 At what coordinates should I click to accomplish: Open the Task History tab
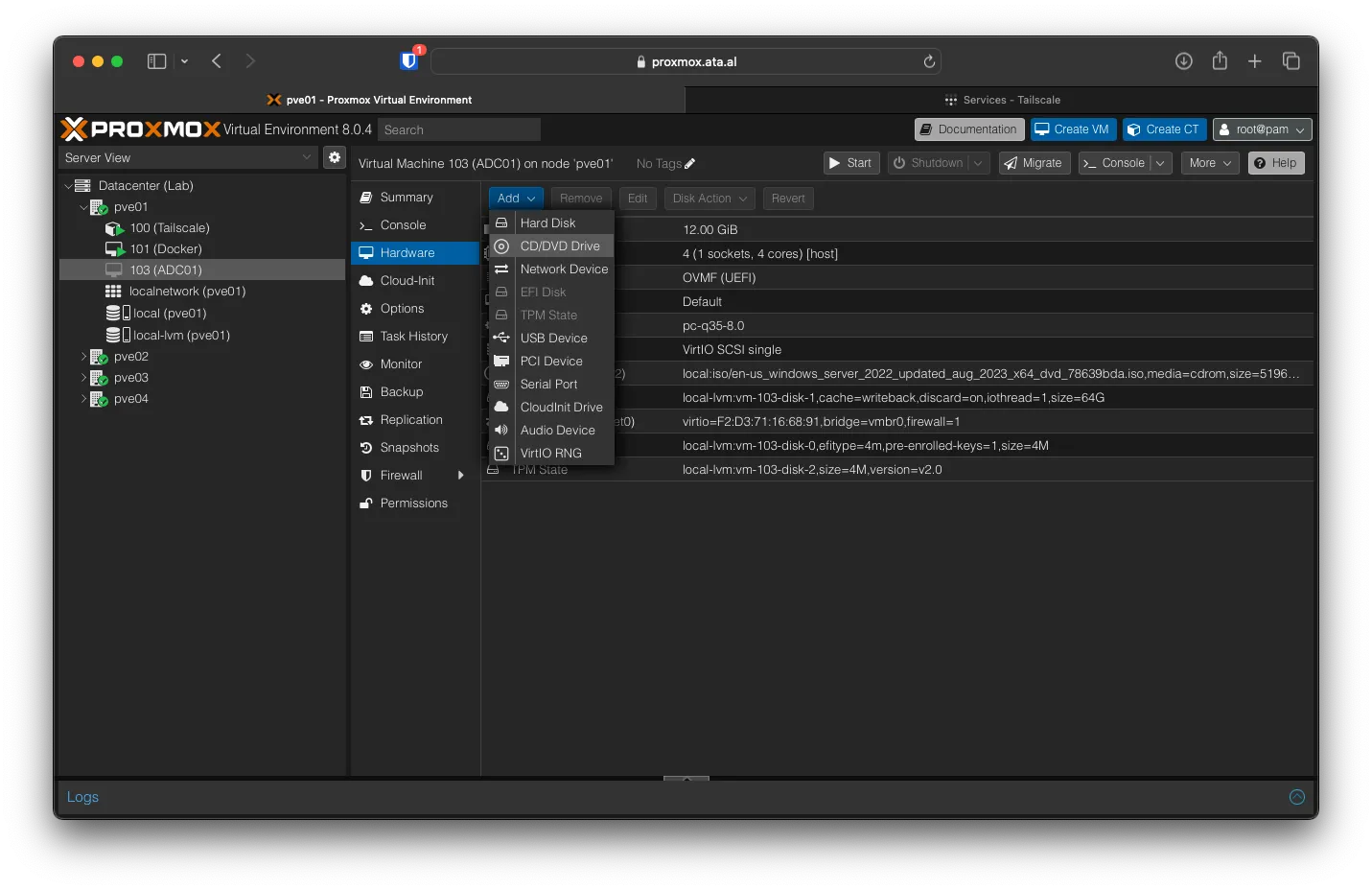coord(415,337)
